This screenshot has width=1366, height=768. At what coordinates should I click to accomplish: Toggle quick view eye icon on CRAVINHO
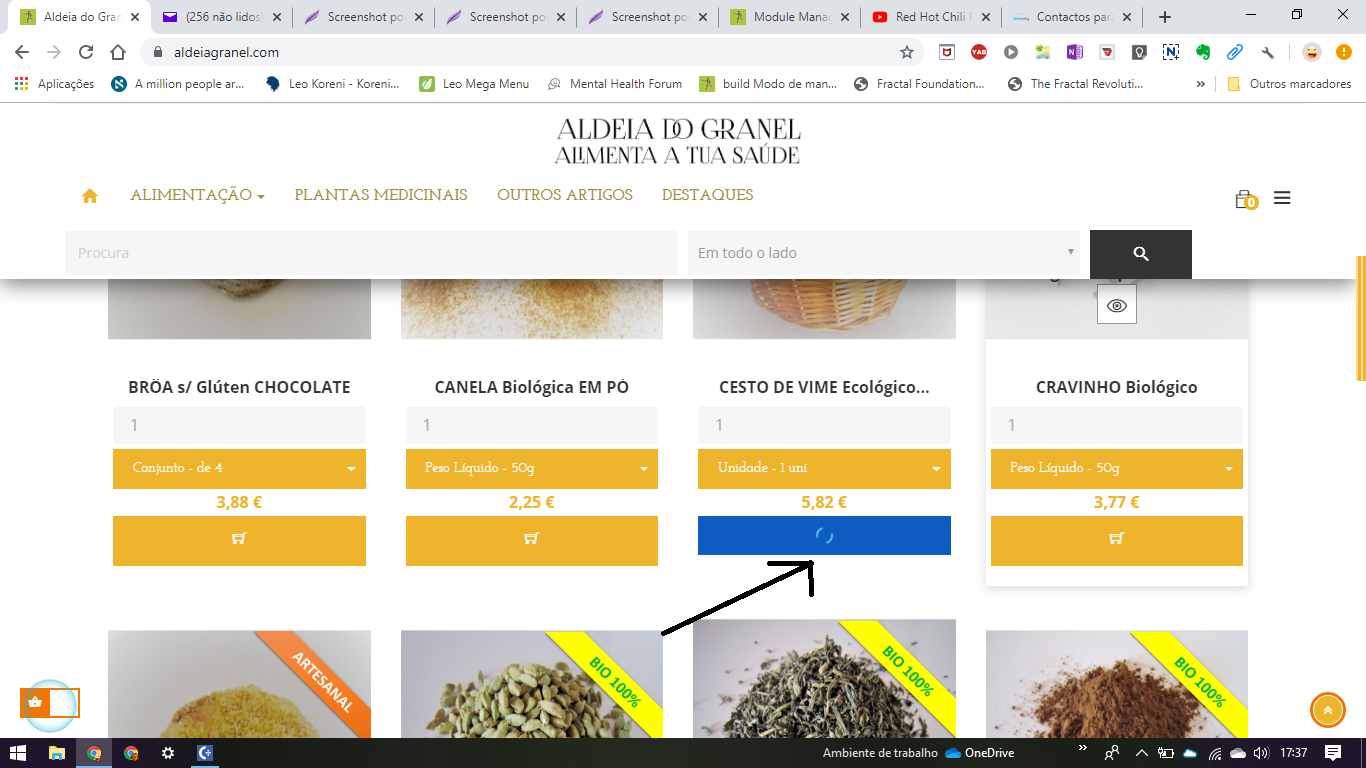click(x=1117, y=305)
